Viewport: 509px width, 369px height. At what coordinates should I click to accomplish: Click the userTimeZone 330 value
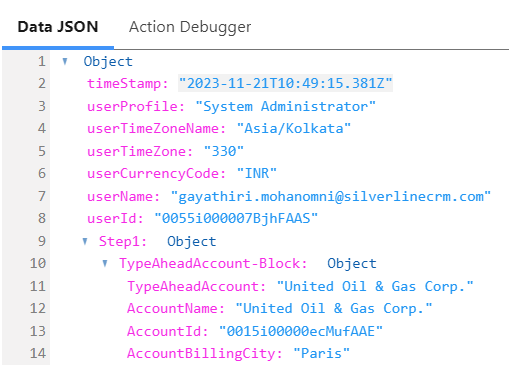(x=224, y=152)
